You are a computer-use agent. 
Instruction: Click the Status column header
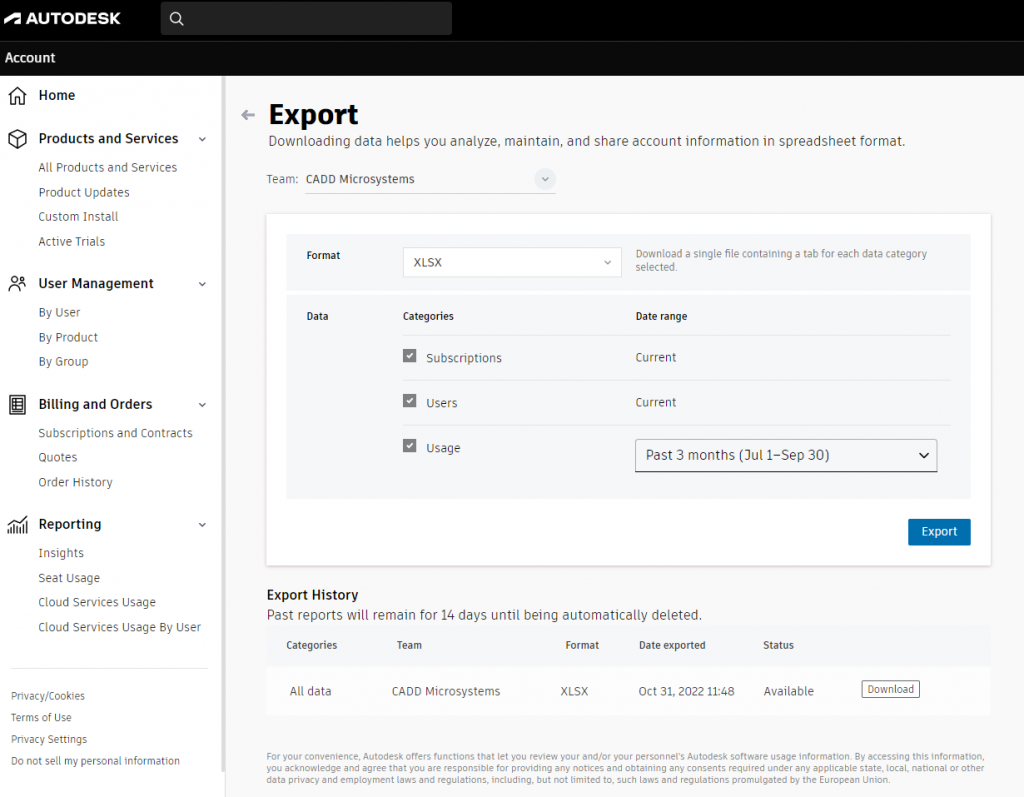point(778,645)
